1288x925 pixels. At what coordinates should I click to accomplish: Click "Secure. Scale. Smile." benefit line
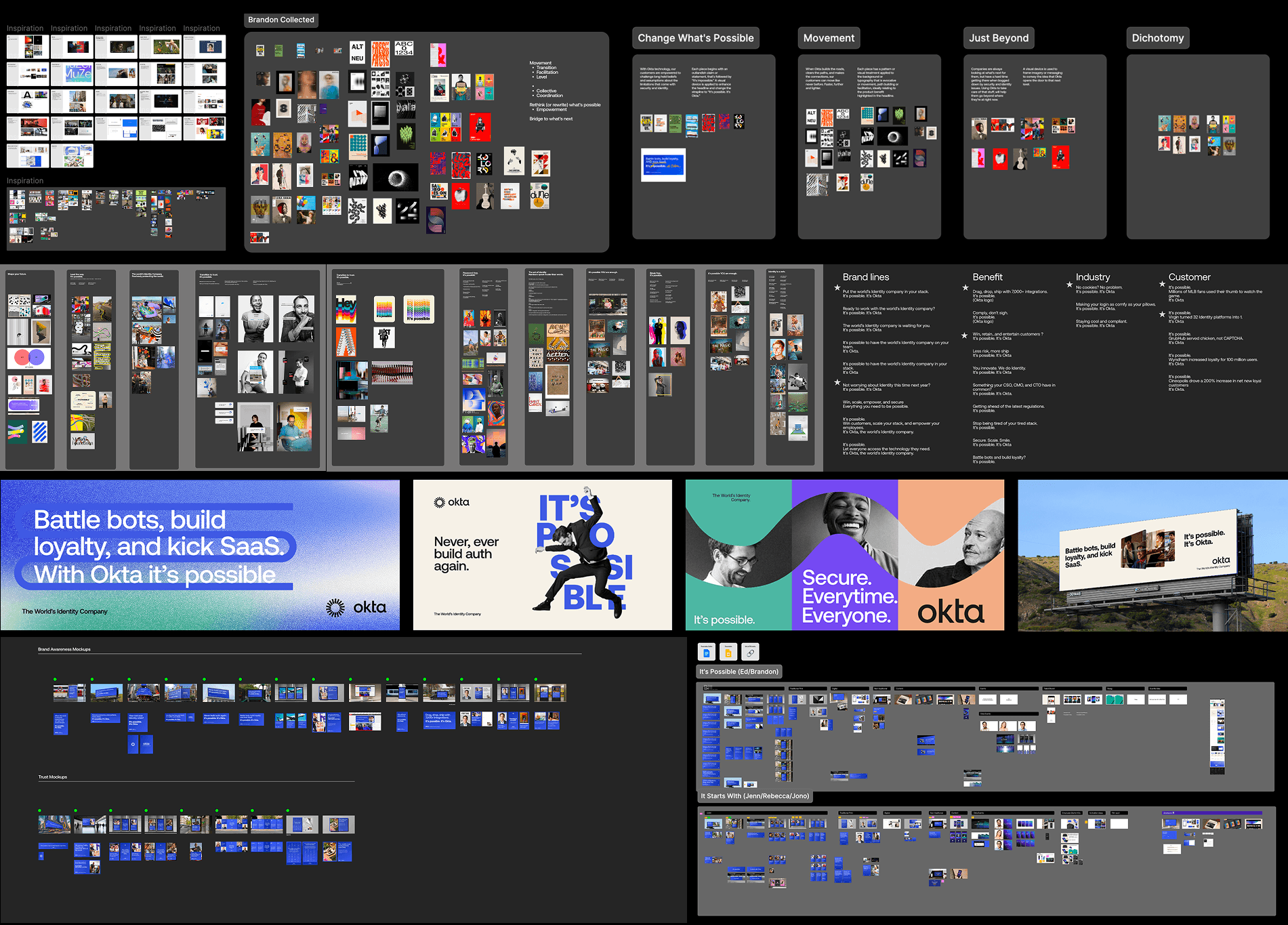pyautogui.click(x=991, y=440)
